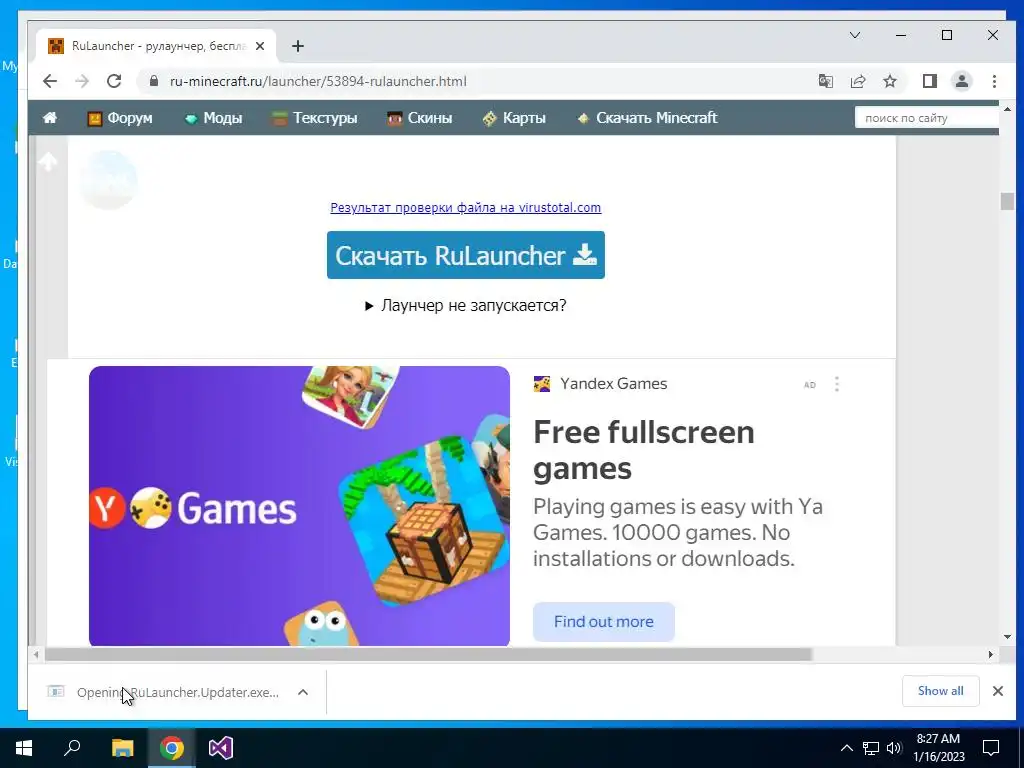Screen dimensions: 1024x768
Task: Open Форум section
Action: click(x=120, y=118)
